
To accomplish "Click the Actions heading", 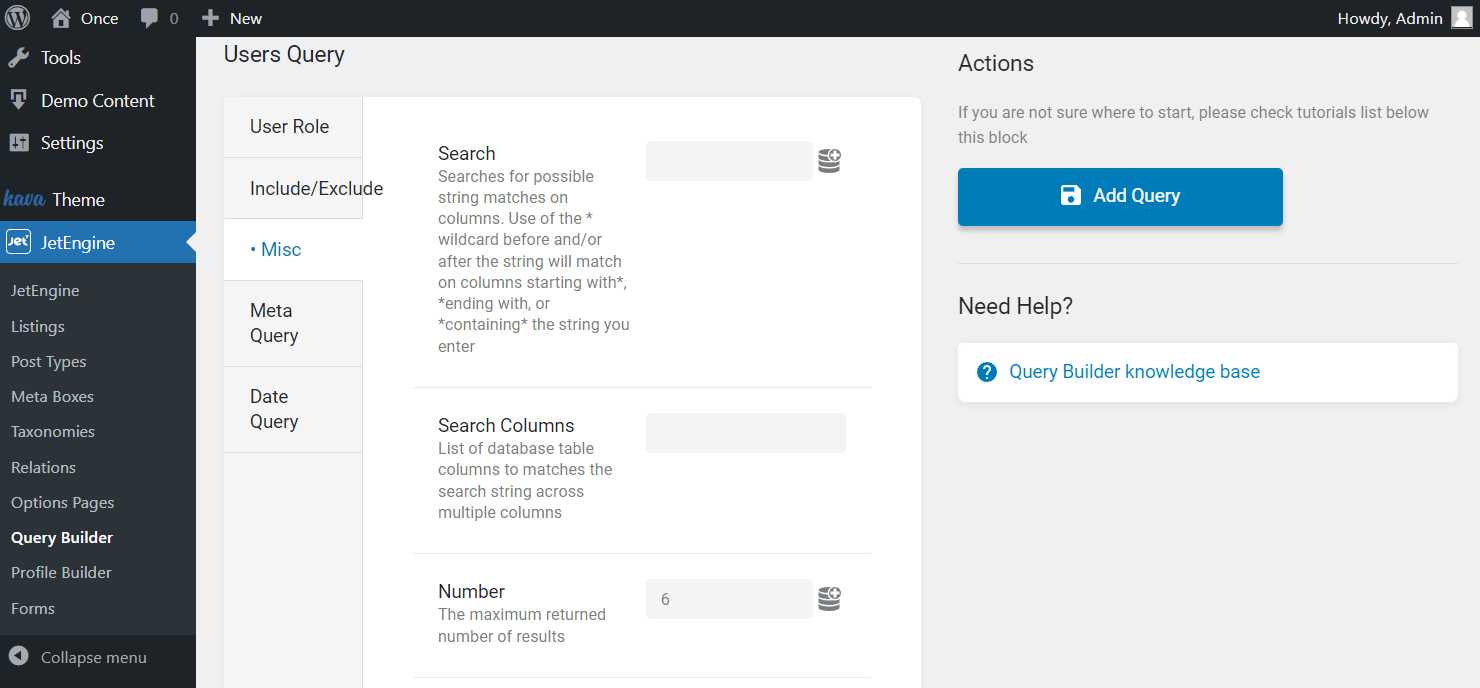I will point(996,63).
